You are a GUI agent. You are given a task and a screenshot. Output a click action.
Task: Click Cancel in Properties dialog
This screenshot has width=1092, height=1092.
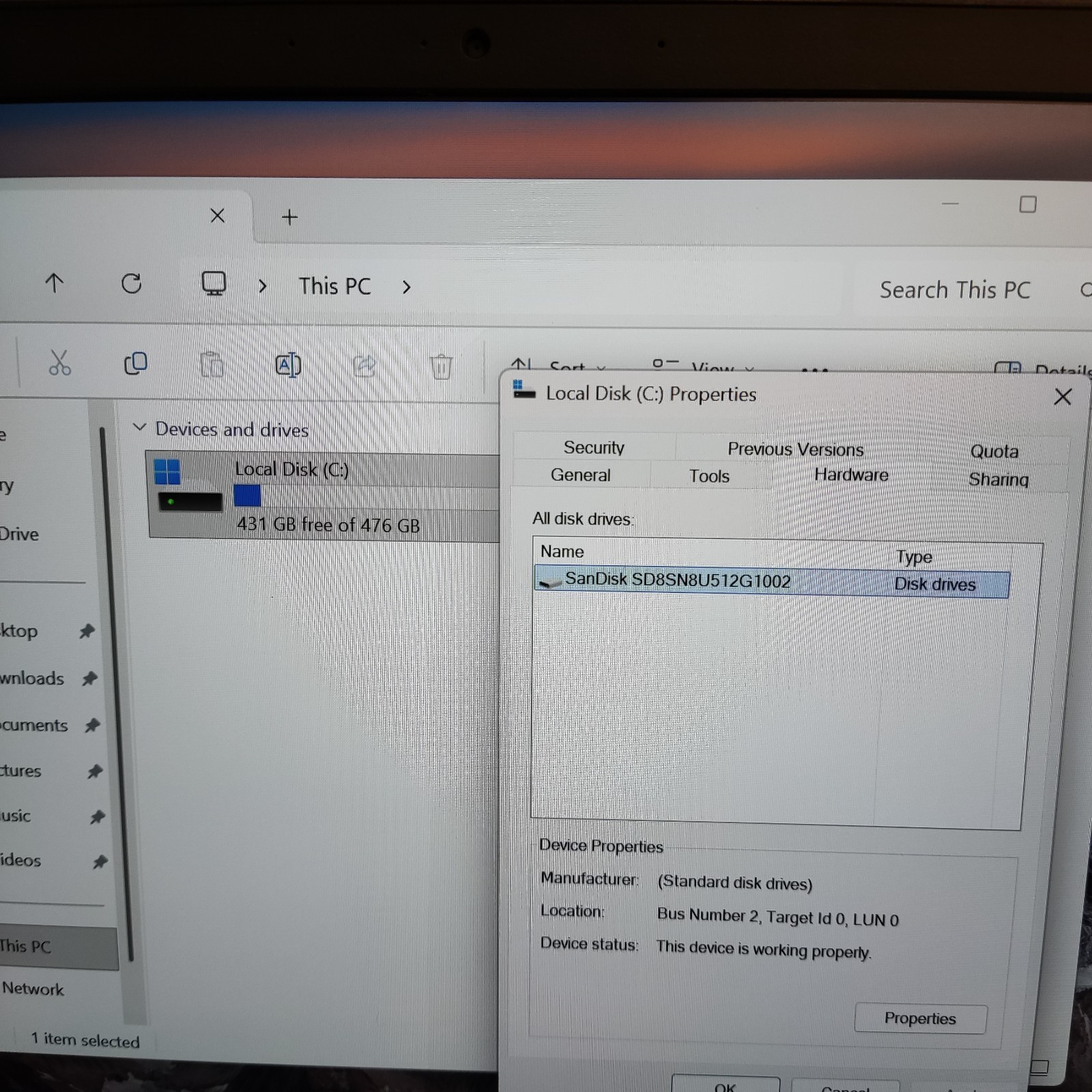[x=845, y=1085]
